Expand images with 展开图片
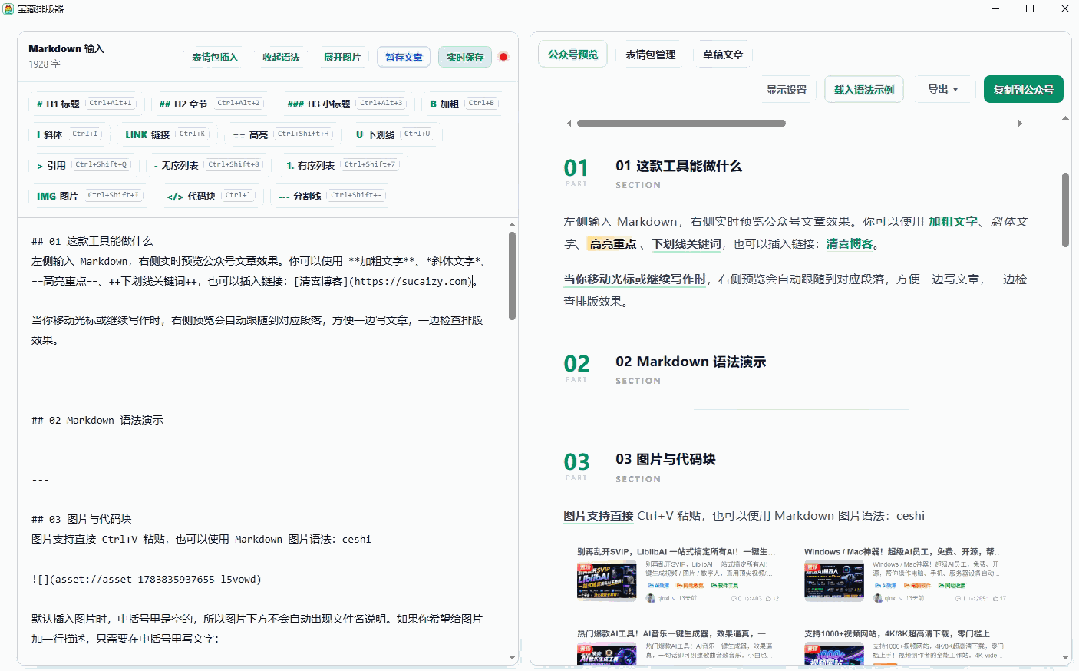The image size is (1079, 671). pos(343,57)
